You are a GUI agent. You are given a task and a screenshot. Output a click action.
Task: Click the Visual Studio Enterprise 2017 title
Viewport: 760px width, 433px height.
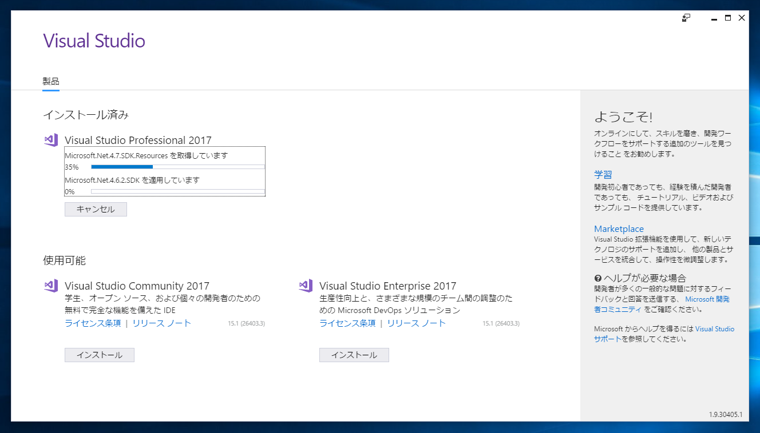coord(387,286)
